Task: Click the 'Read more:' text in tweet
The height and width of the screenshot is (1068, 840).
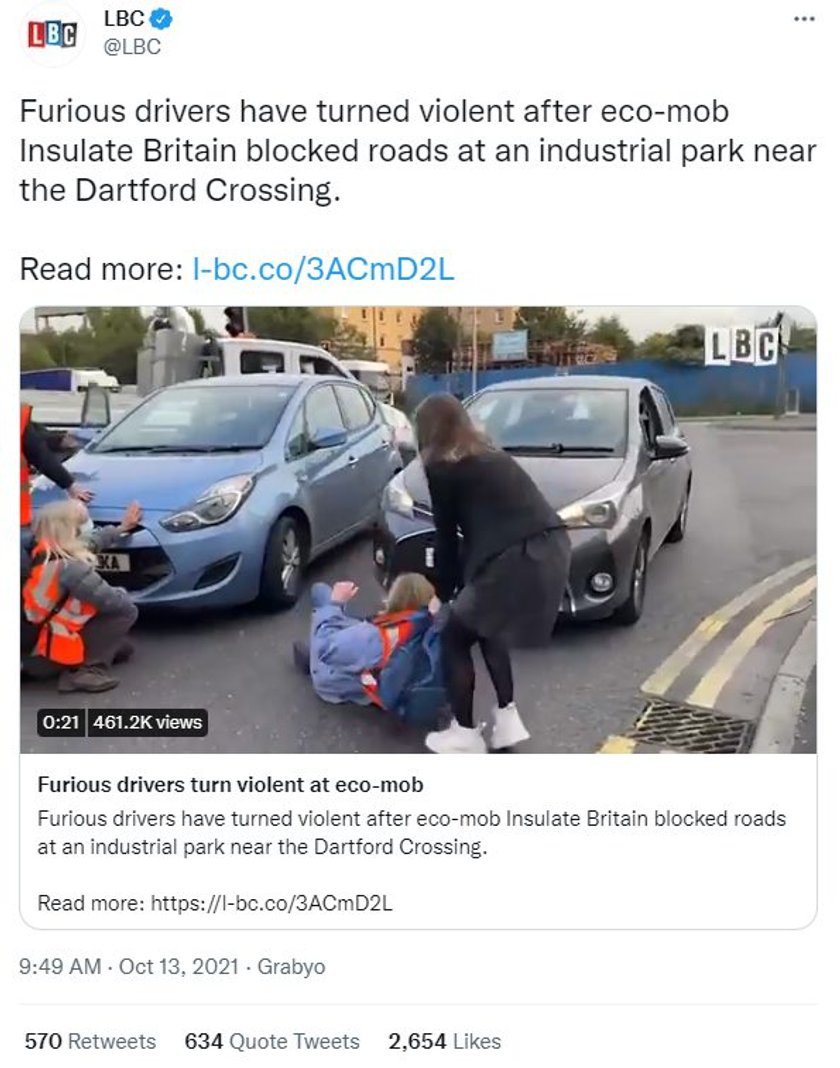Action: [101, 269]
